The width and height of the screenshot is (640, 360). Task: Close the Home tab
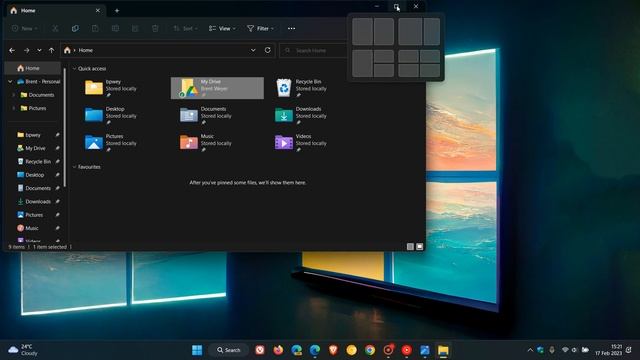(98, 11)
